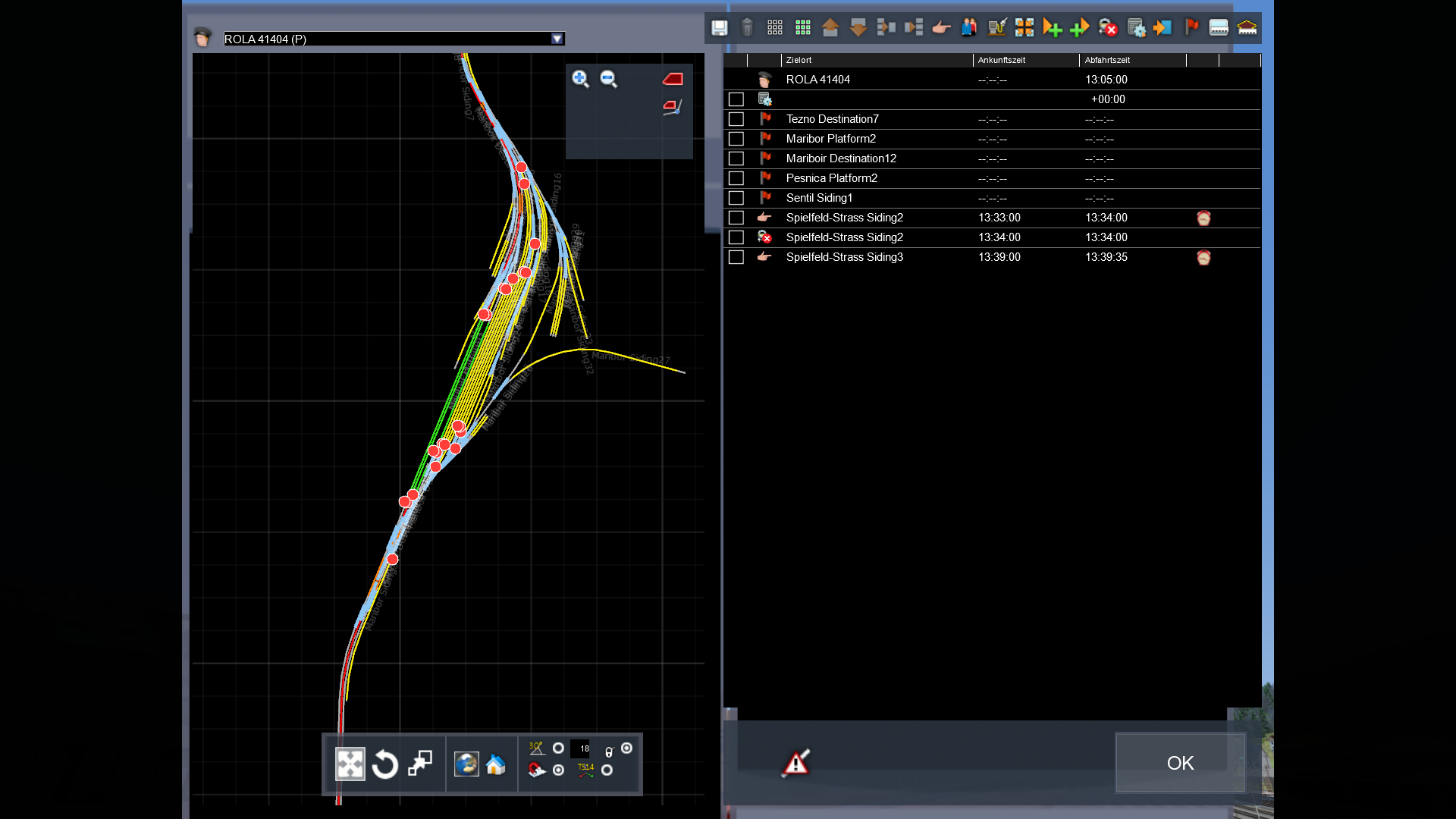
Task: Tick the checkbox for Sentil Siding1
Action: coord(736,198)
